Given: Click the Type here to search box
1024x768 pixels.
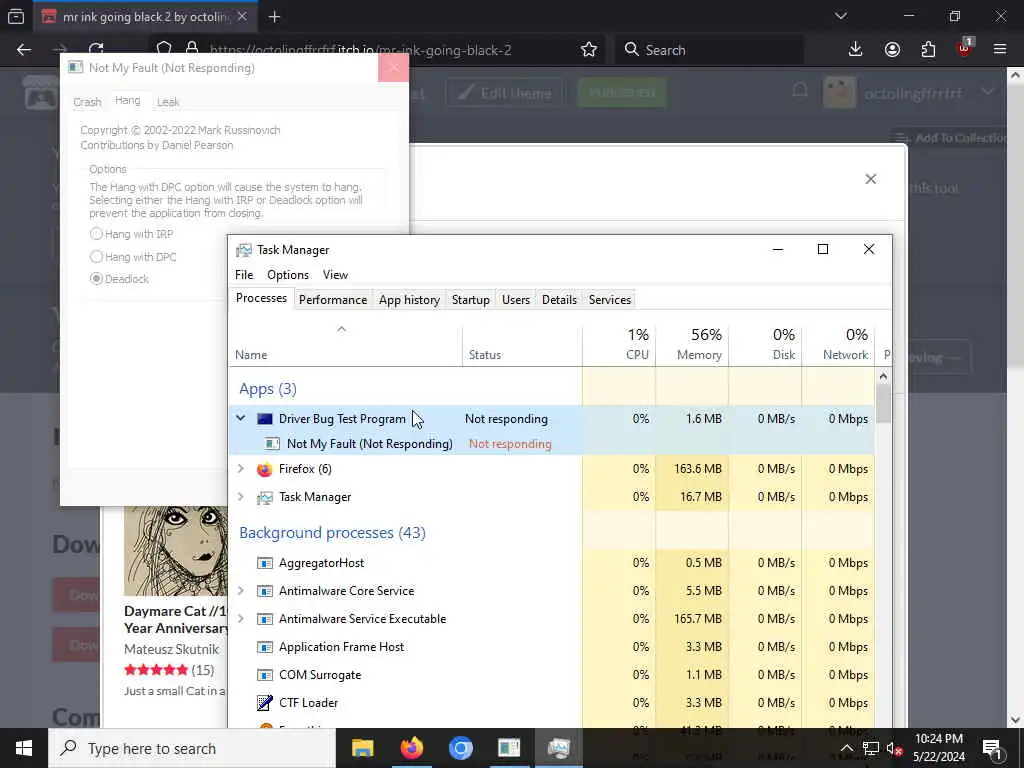Looking at the screenshot, I should [192, 748].
